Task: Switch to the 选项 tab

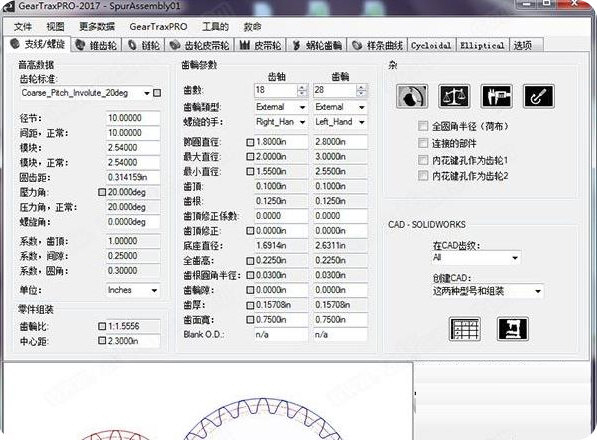Action: coord(525,46)
